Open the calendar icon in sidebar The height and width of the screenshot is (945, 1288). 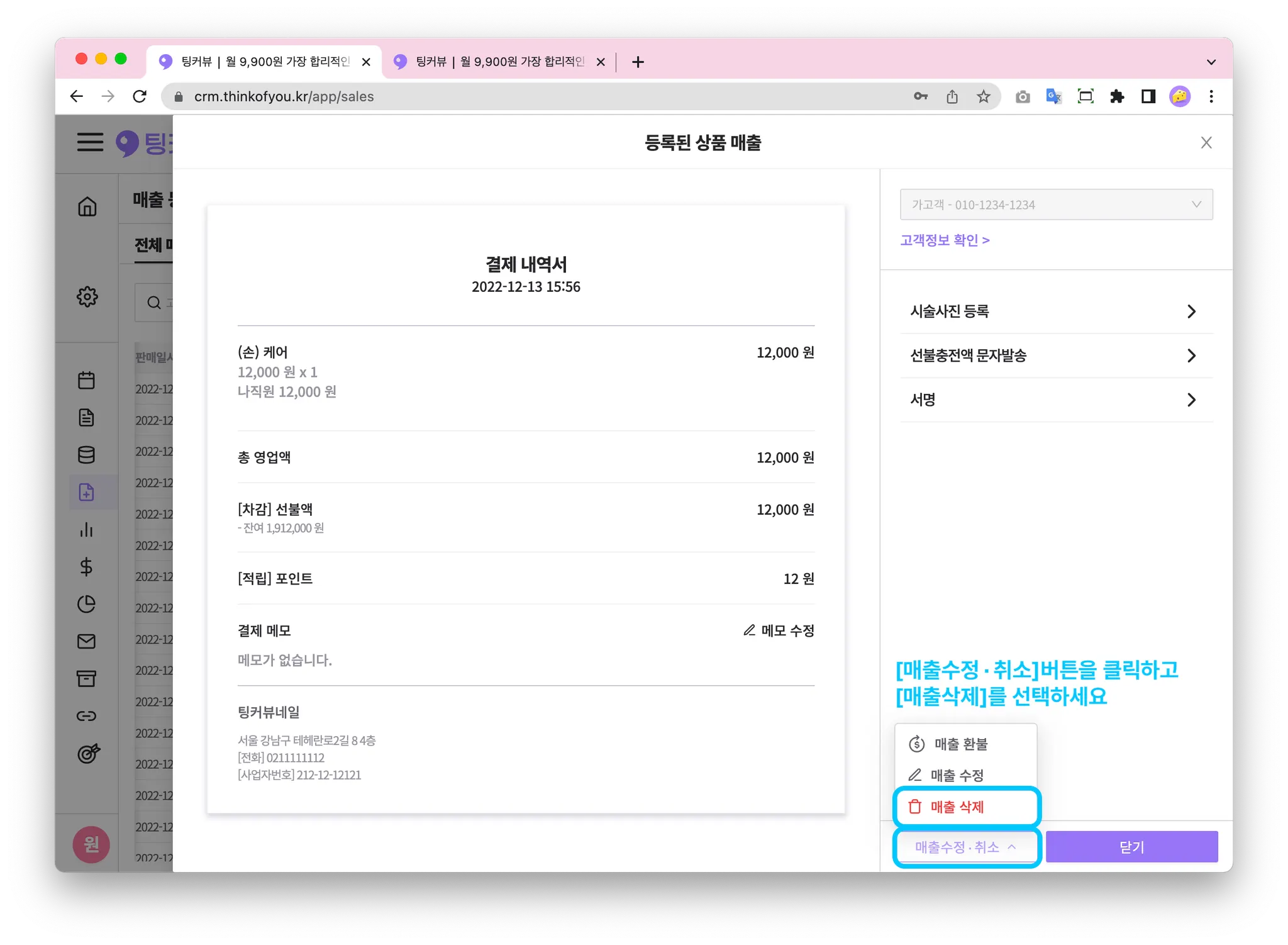[x=87, y=380]
